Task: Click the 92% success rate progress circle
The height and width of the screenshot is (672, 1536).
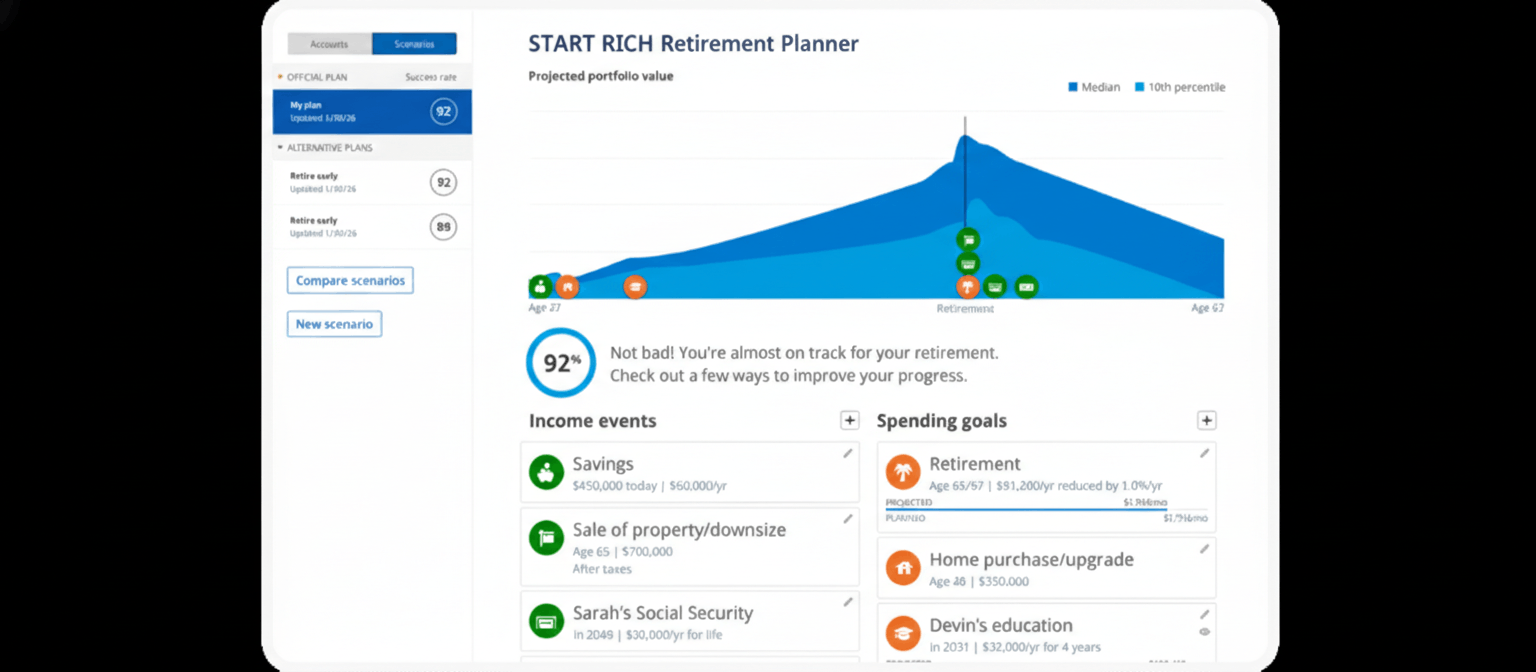Action: (561, 363)
